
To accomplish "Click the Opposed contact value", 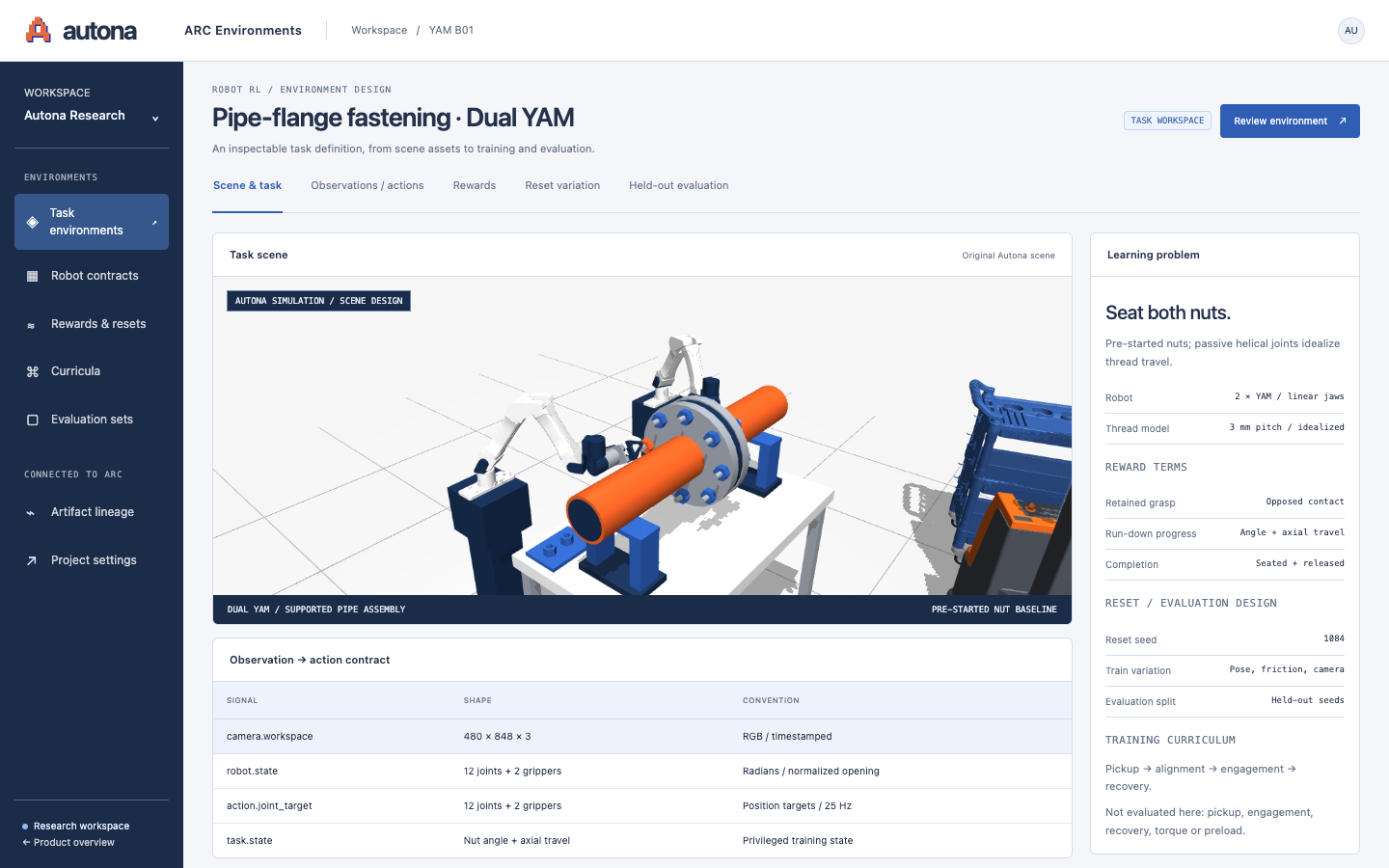I will tap(1305, 502).
